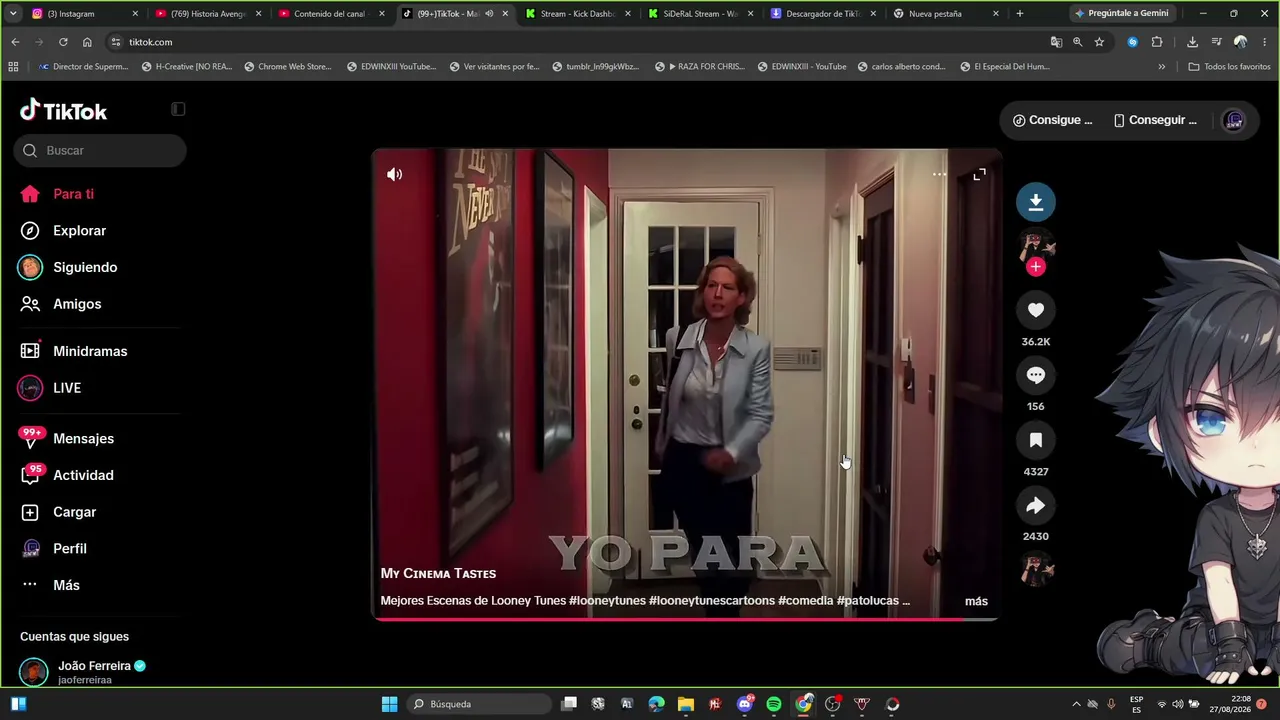This screenshot has width=1280, height=720.
Task: Open the Chrome Web Store bookmark
Action: pos(288,67)
